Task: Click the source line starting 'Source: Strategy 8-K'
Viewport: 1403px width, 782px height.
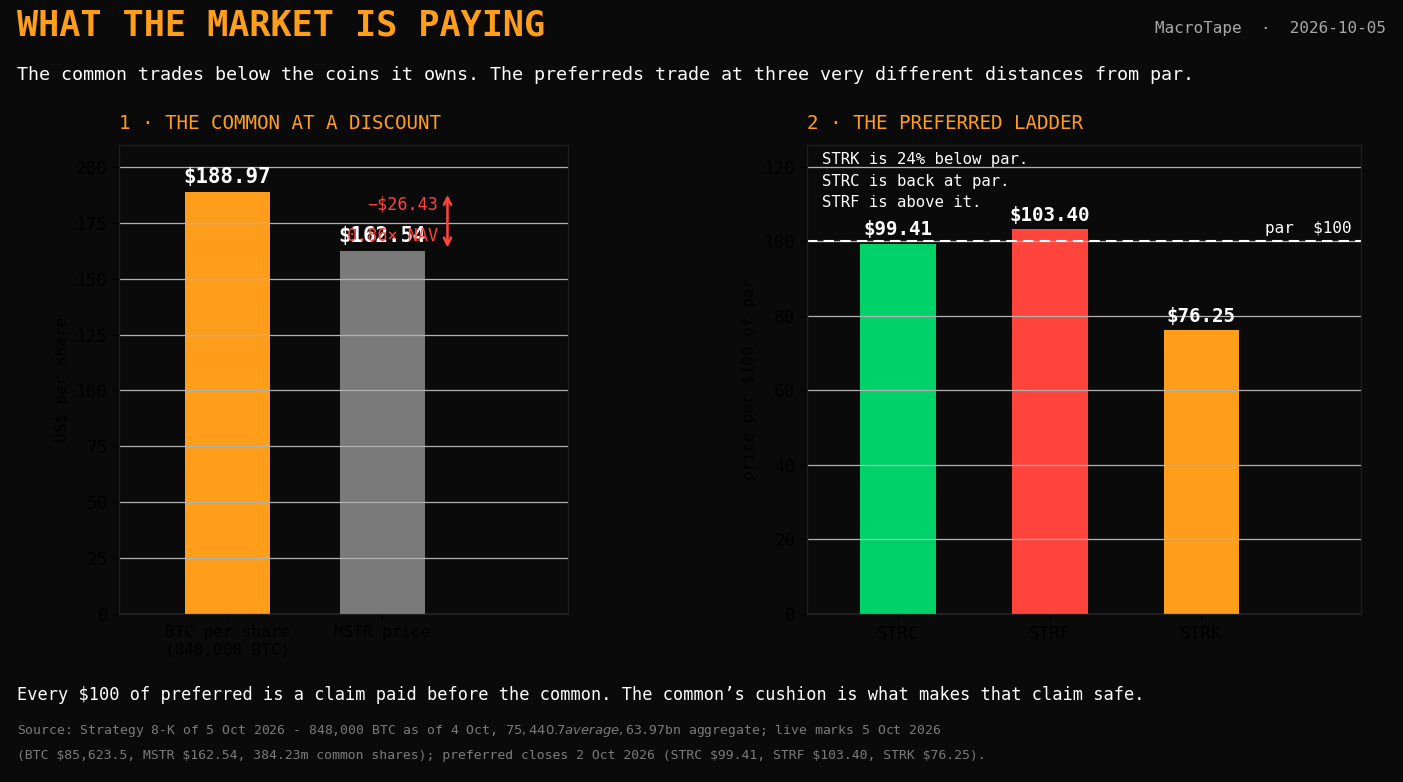Action: (x=479, y=731)
